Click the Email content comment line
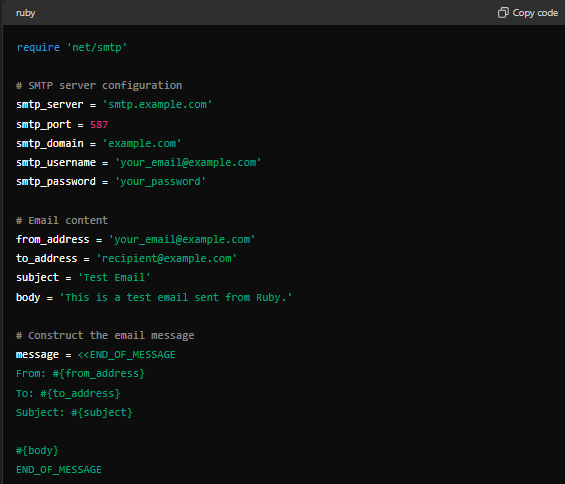This screenshot has height=484, width=565. point(62,220)
